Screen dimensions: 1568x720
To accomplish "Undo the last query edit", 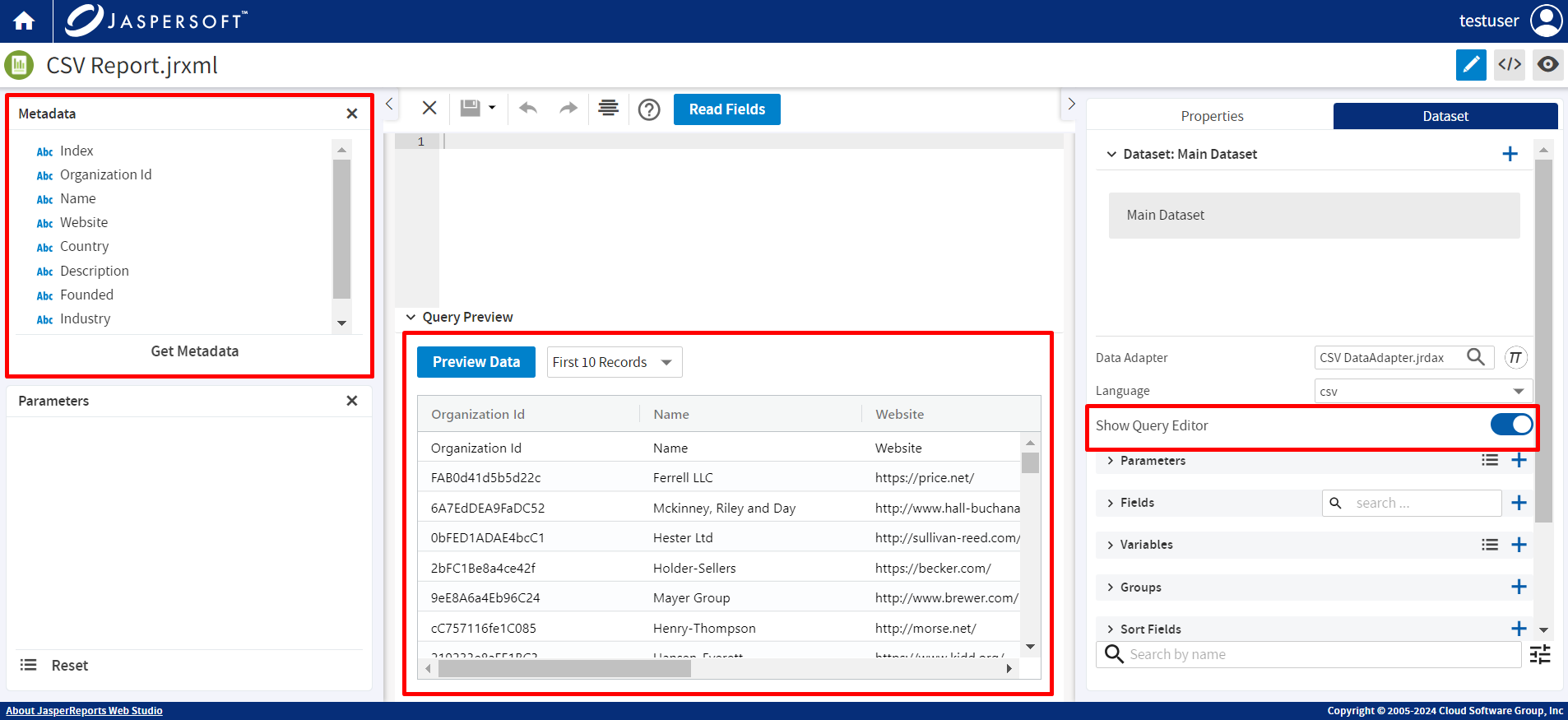I will click(528, 108).
